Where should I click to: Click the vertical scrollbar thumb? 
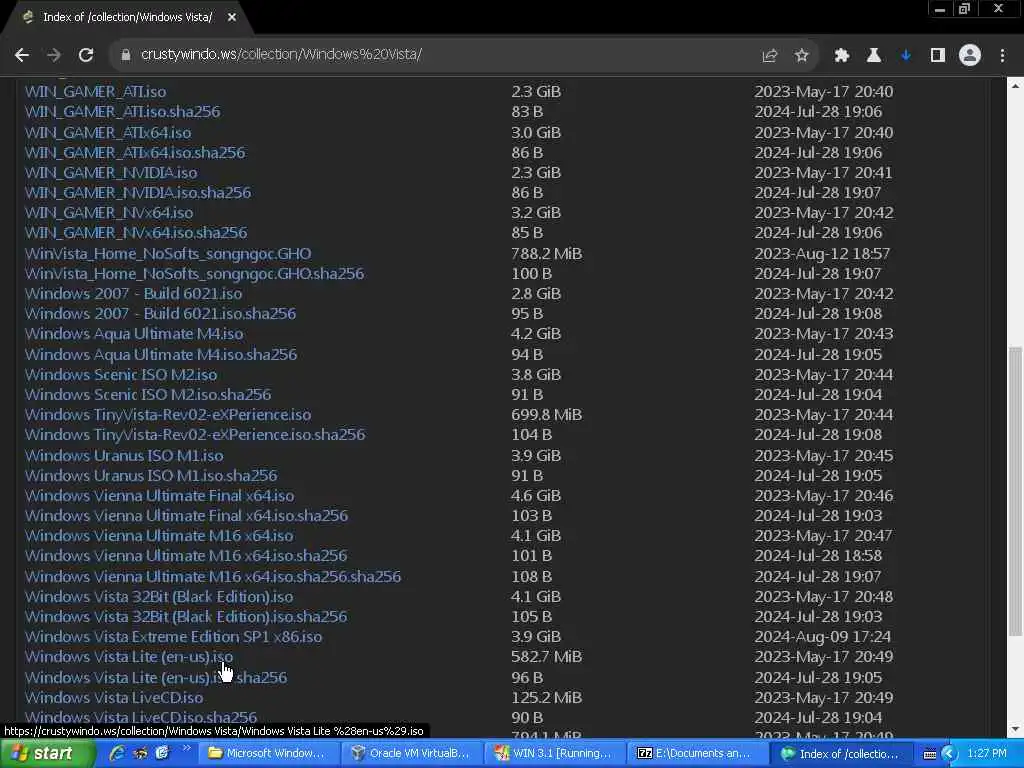[1015, 491]
